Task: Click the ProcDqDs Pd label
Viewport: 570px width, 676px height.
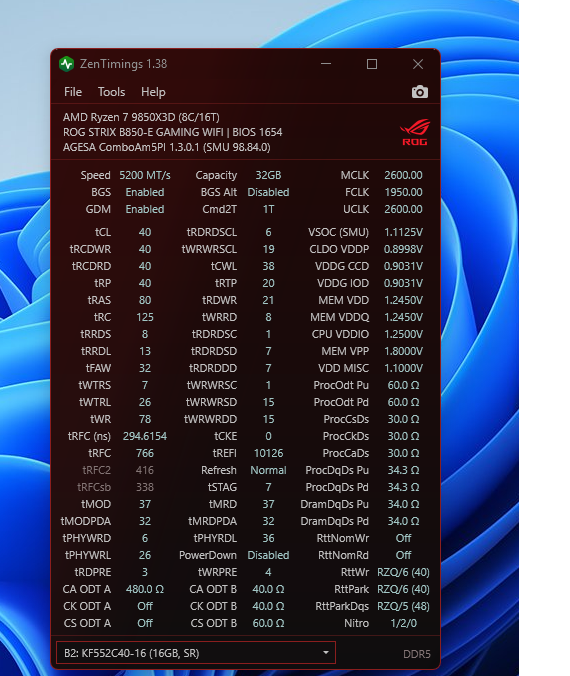Action: click(337, 487)
